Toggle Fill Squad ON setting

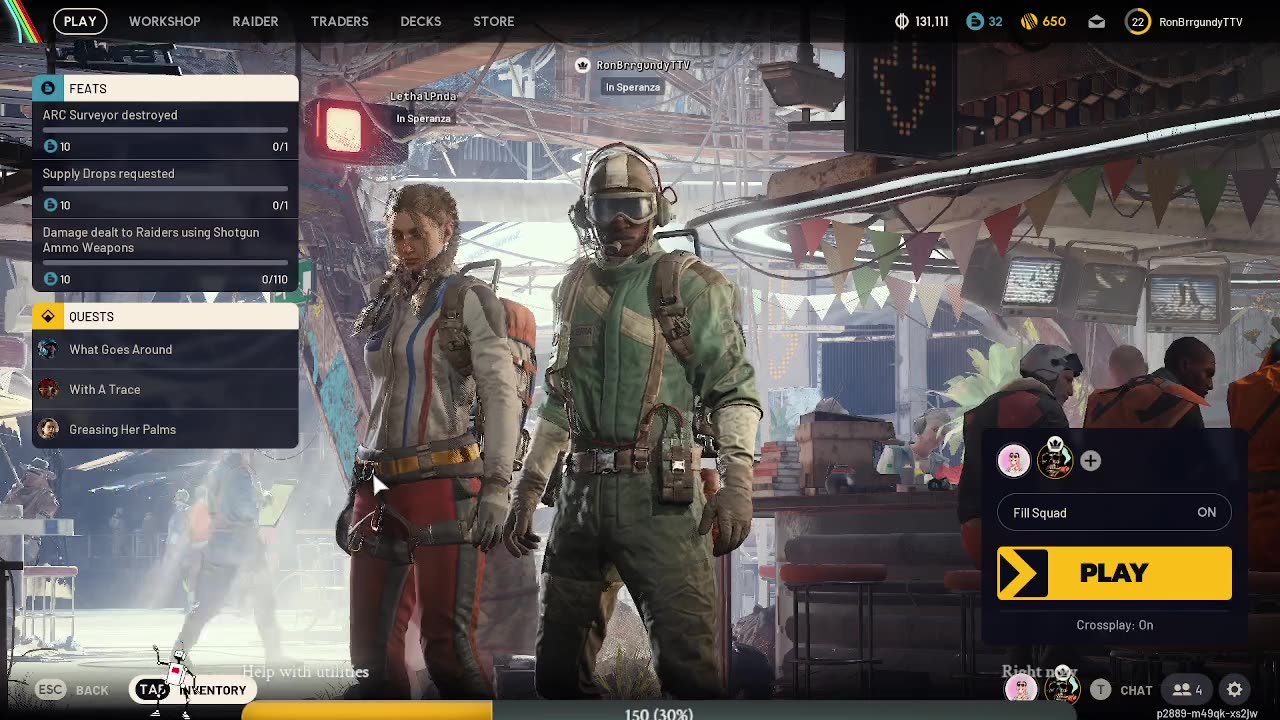[1114, 513]
